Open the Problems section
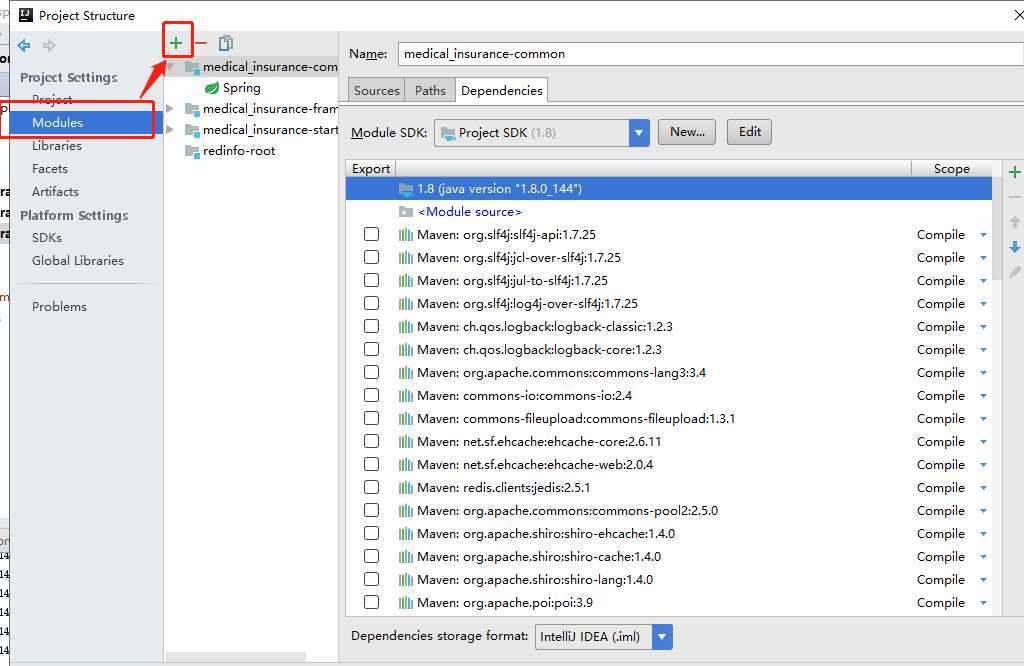 (x=59, y=306)
